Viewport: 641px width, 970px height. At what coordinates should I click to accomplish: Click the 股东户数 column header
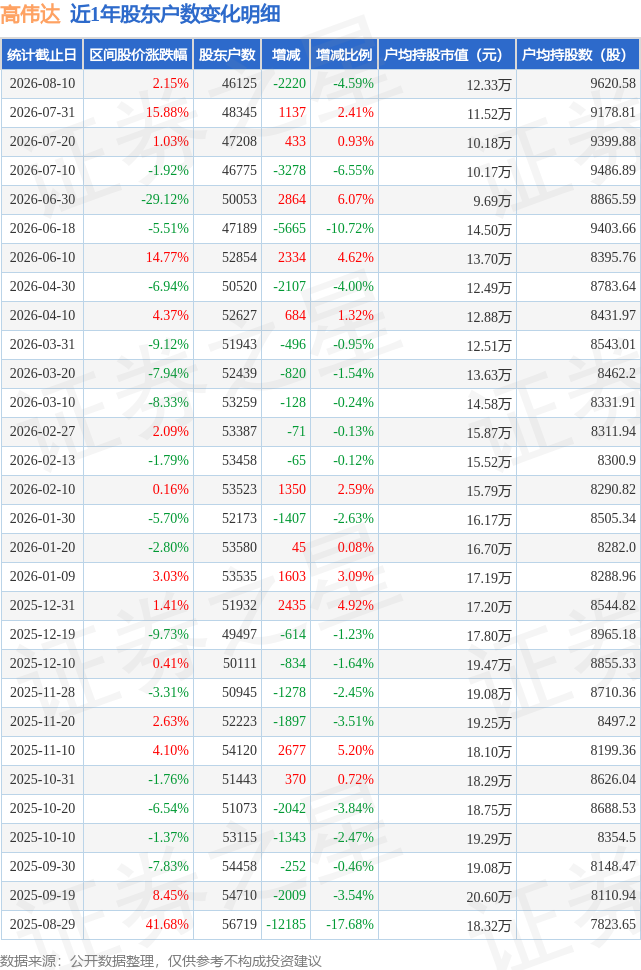click(x=227, y=55)
